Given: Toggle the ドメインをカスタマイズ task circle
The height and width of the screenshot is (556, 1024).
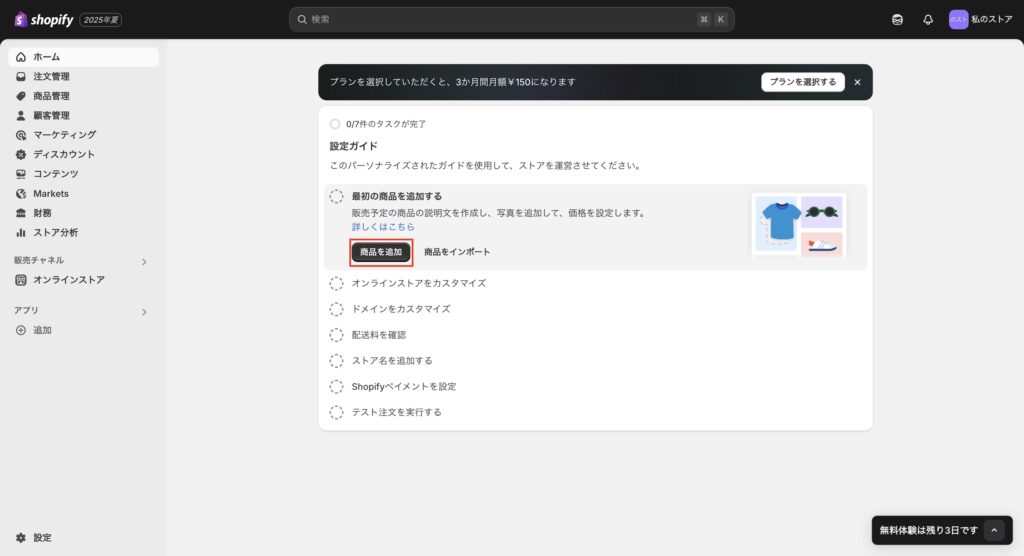Looking at the screenshot, I should [337, 309].
